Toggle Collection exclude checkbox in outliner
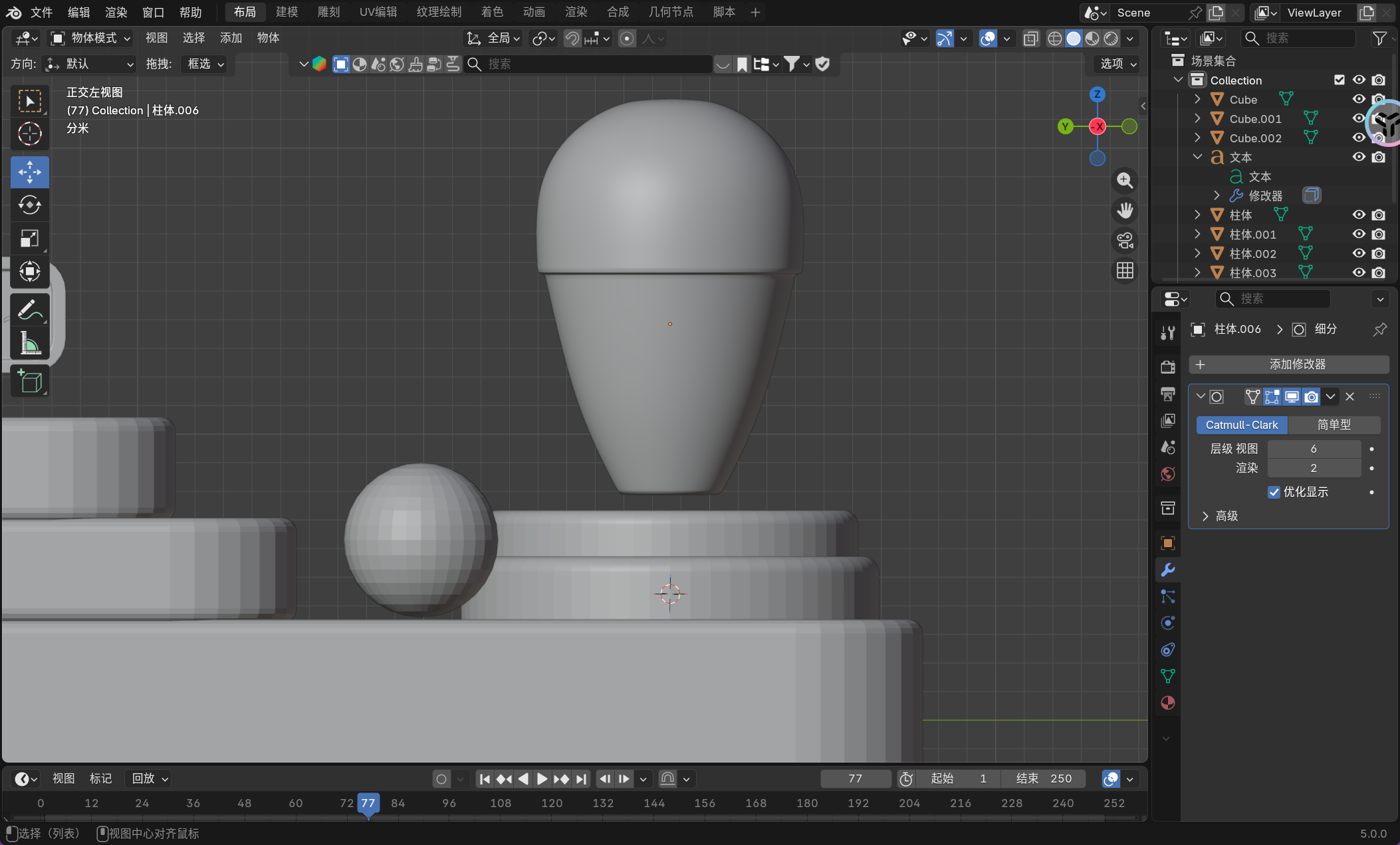The height and width of the screenshot is (845, 1400). 1340,80
